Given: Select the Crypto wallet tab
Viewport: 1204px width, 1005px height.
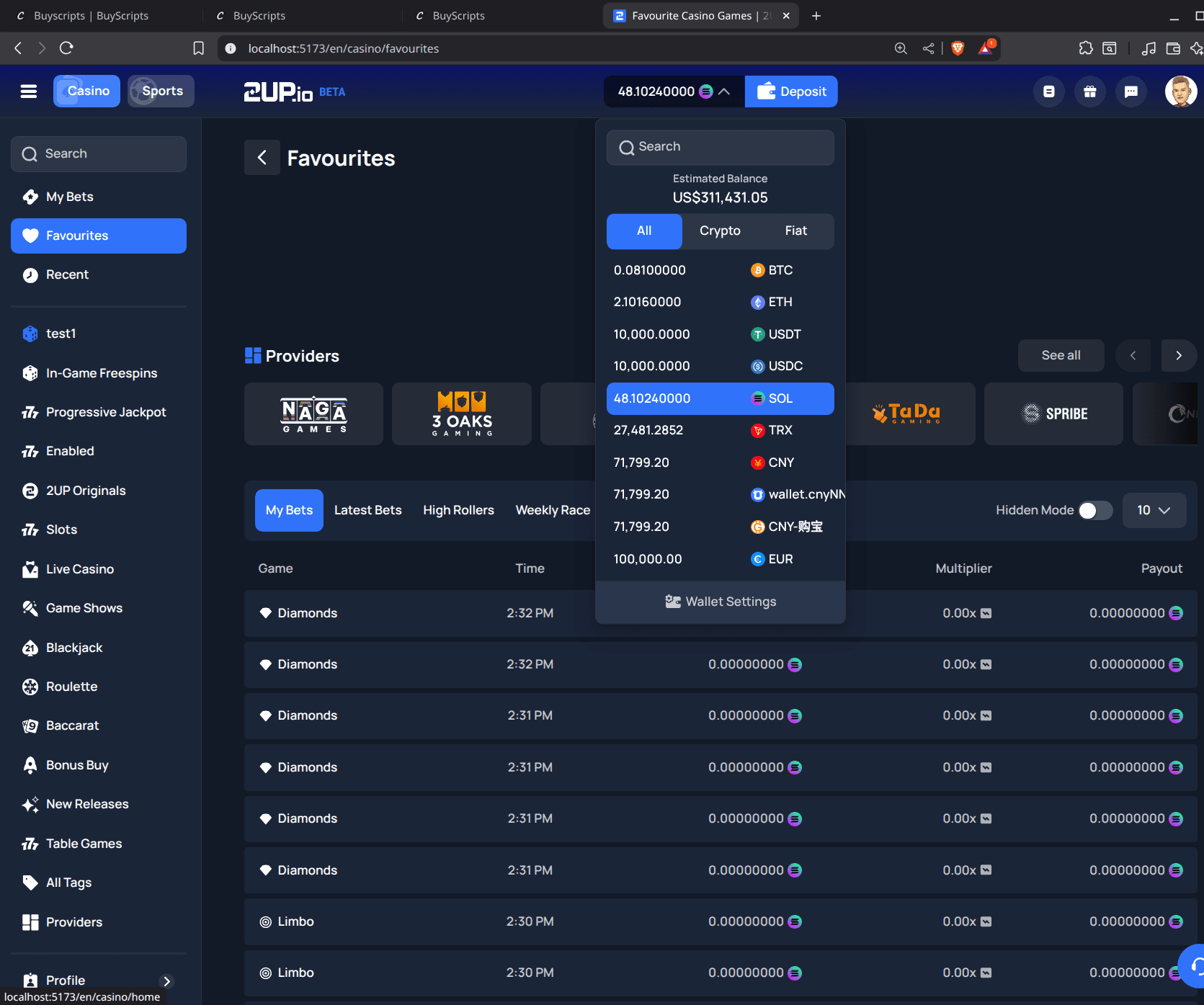Looking at the screenshot, I should [x=719, y=231].
